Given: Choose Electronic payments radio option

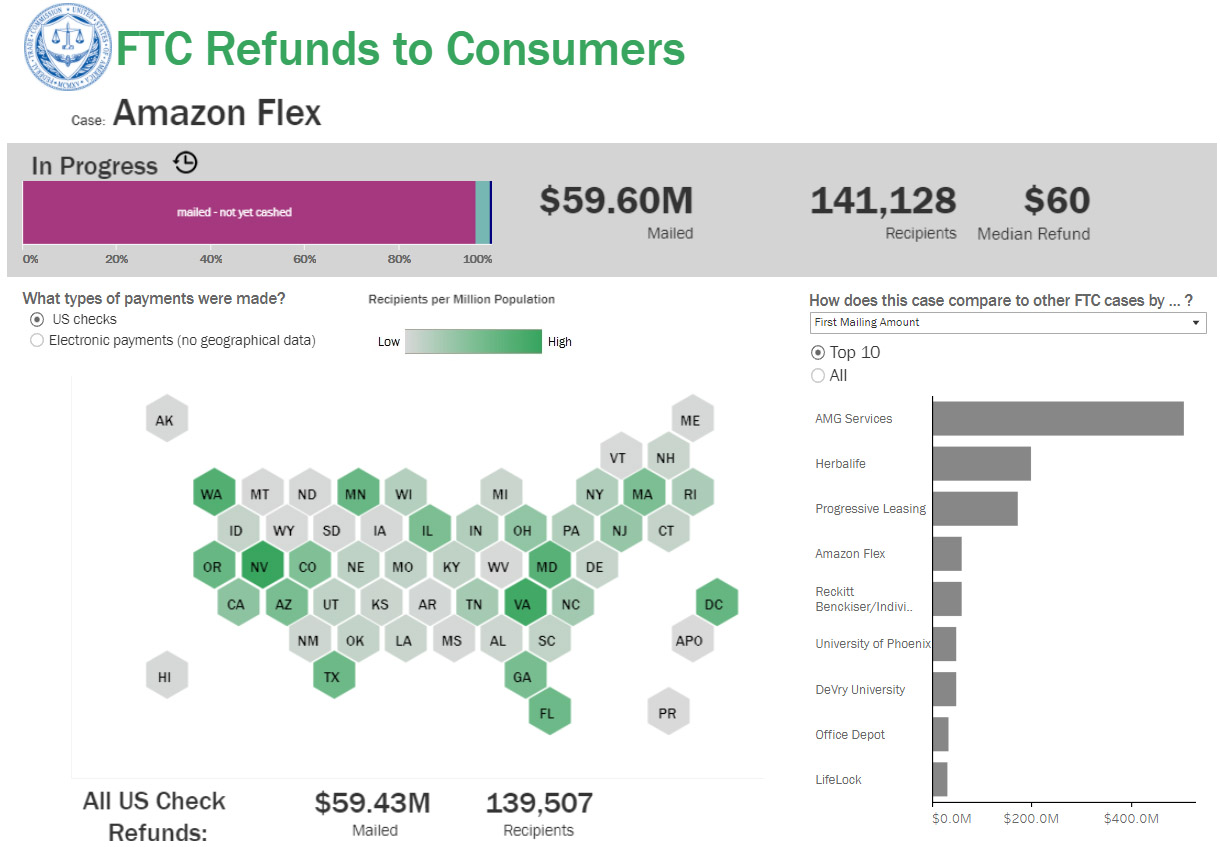Looking at the screenshot, I should click(37, 341).
